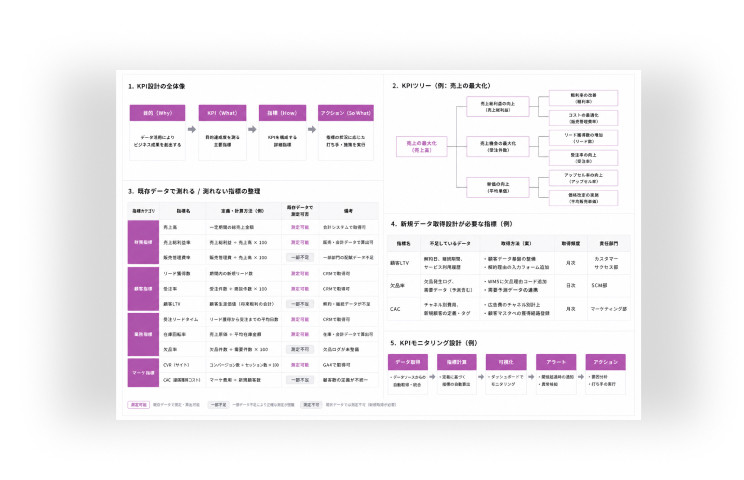Select the 目的 (Why) purple header box
The image size is (744, 480).
tap(158, 113)
